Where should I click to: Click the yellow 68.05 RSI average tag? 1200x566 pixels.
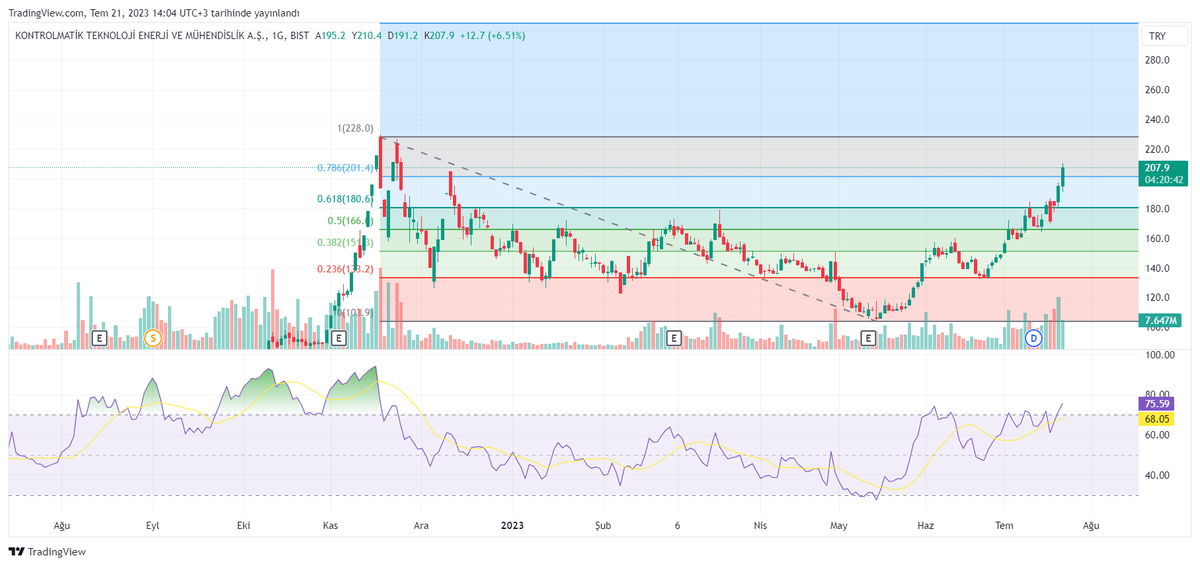(1158, 419)
